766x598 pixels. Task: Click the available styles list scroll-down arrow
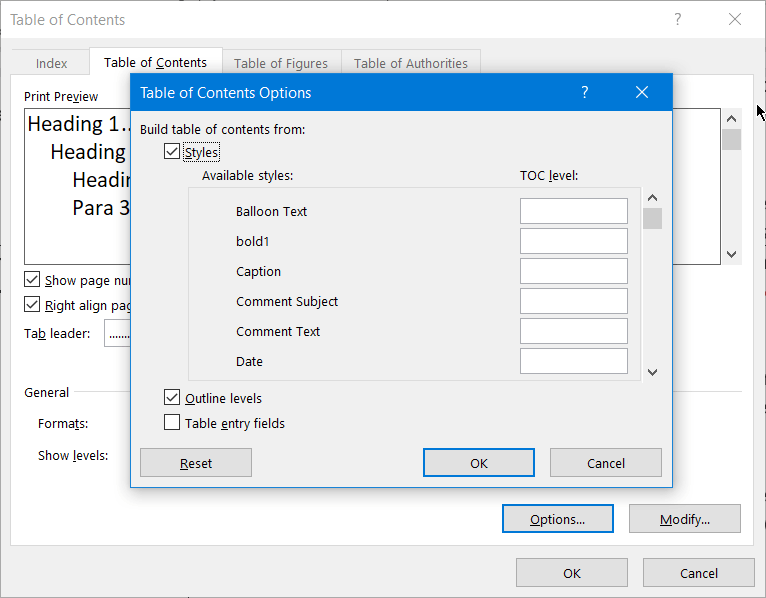(652, 372)
